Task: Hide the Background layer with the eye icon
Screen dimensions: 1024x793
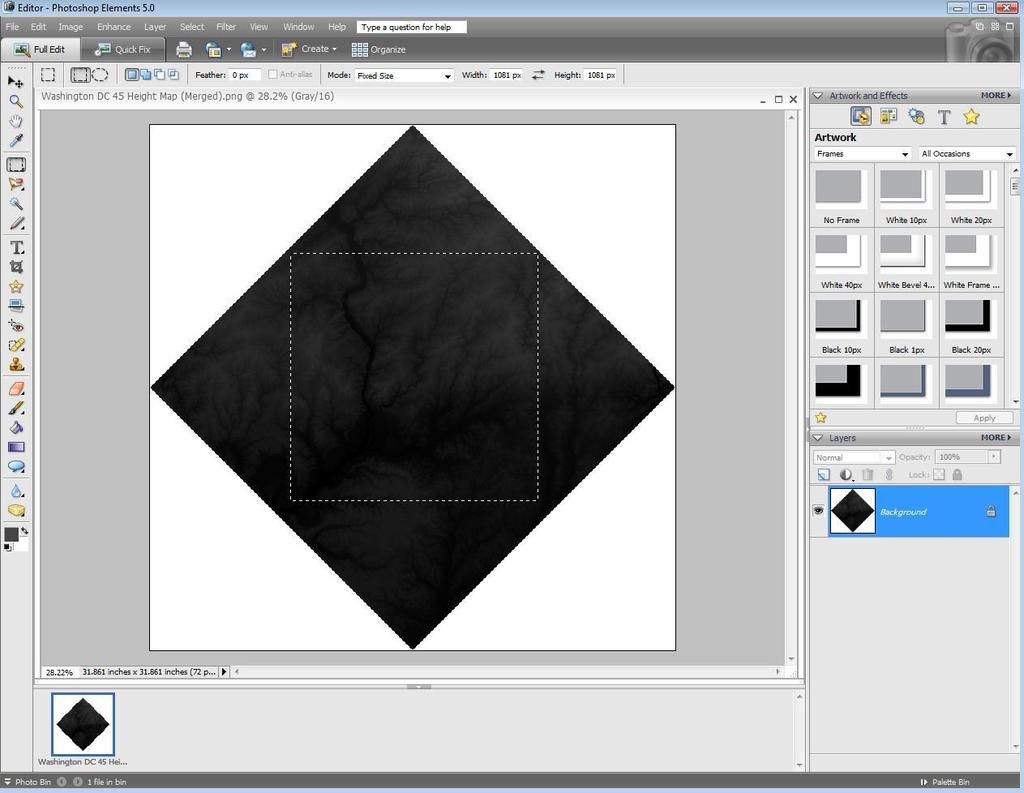Action: 818,511
